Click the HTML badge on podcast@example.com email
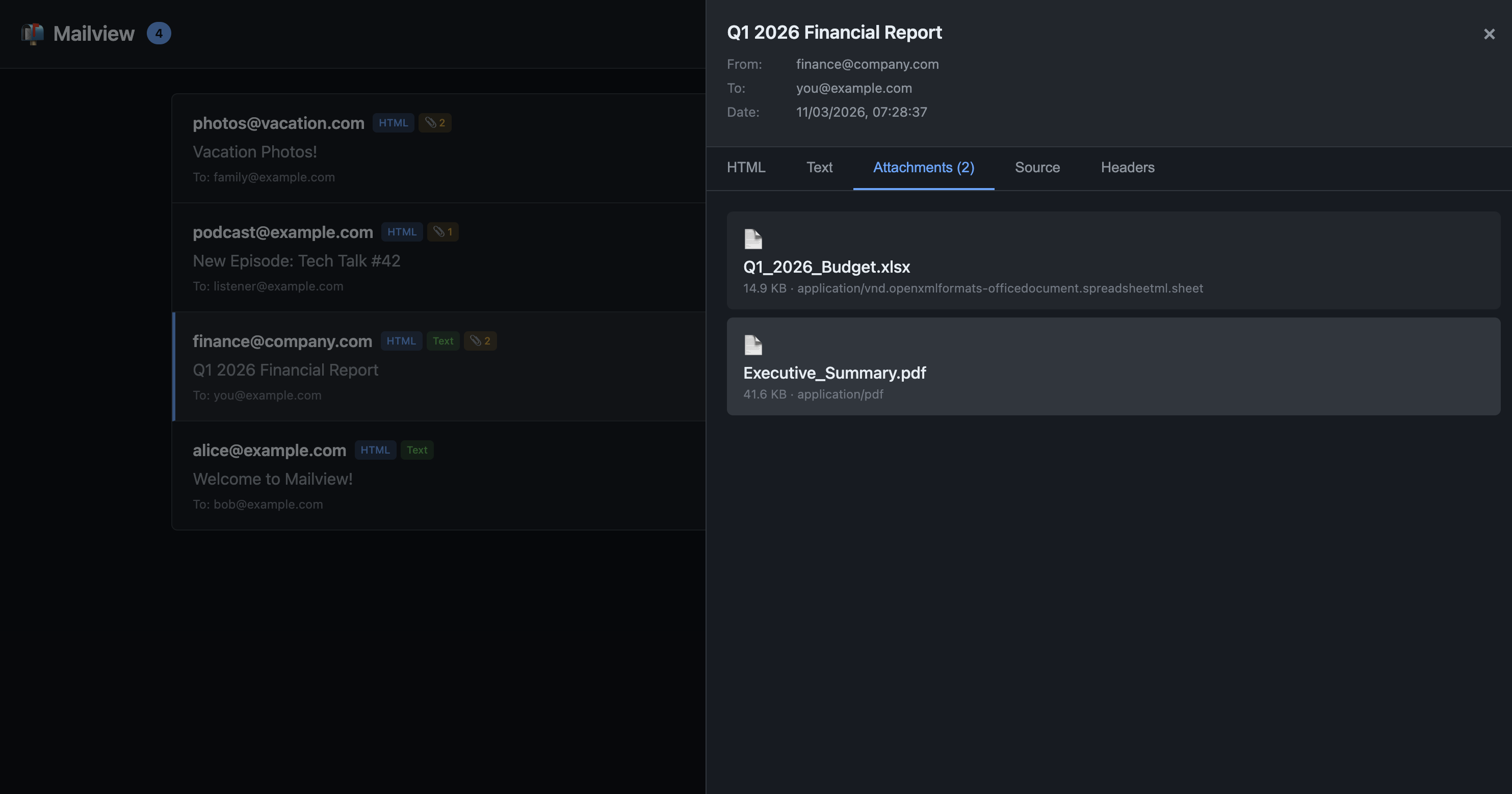Viewport: 1512px width, 794px height. coord(402,232)
